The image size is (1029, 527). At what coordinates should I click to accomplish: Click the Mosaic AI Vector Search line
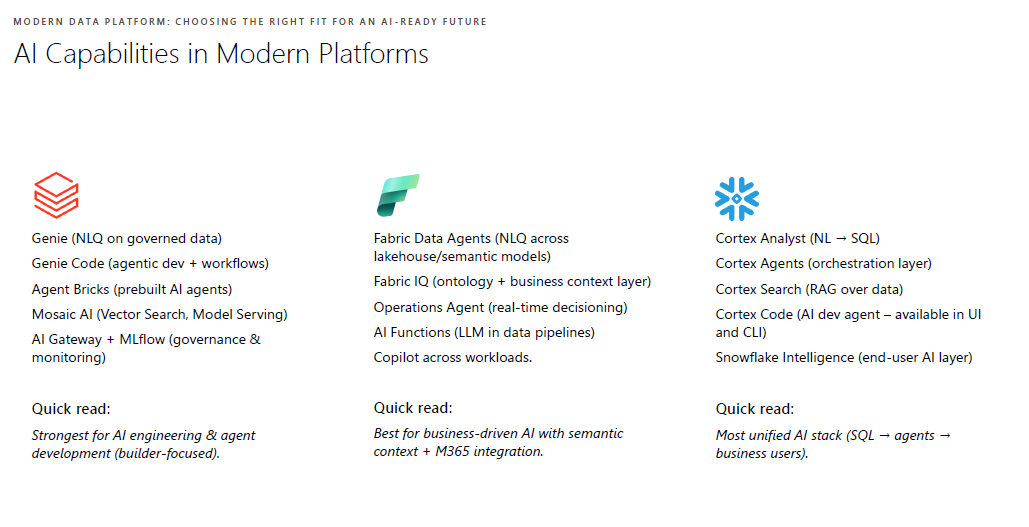click(x=159, y=314)
